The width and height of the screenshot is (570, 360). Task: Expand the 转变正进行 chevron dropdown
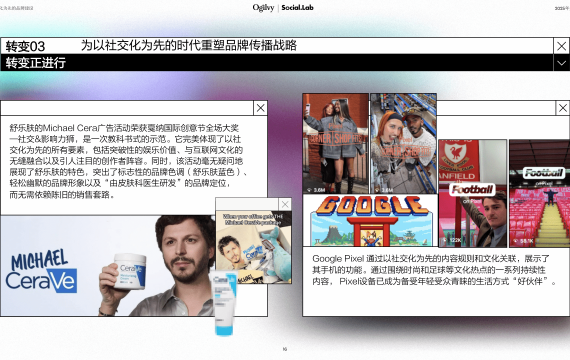pos(561,63)
